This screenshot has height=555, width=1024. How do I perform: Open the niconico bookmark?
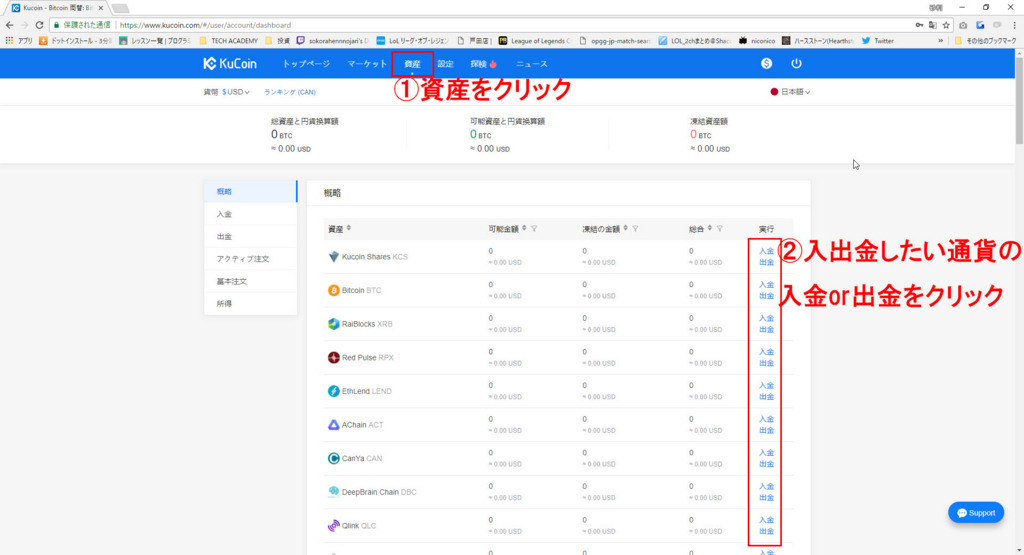pyautogui.click(x=757, y=40)
